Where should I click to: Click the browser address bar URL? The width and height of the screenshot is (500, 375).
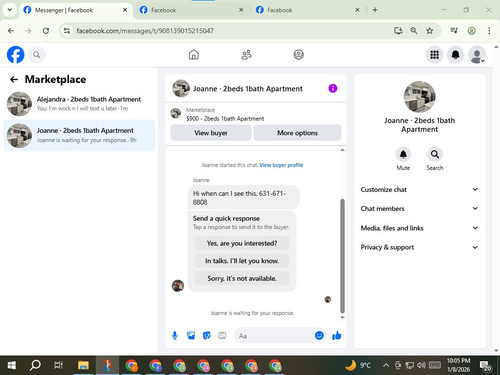pos(145,31)
